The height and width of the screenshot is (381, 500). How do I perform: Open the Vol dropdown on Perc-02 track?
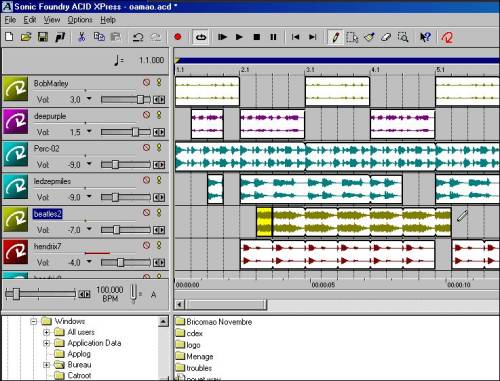pyautogui.click(x=89, y=164)
